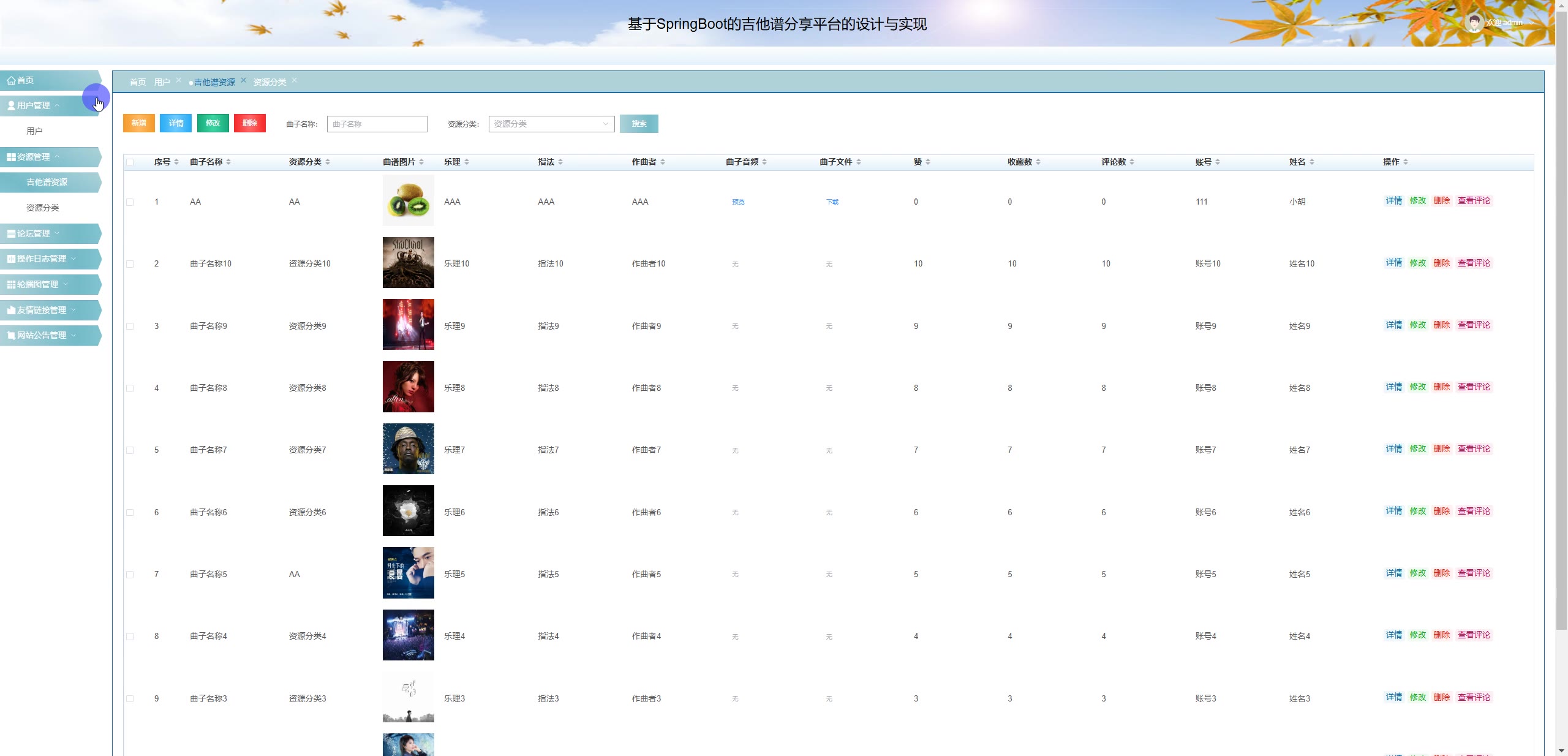
Task: Click the user management person icon
Action: (11, 106)
